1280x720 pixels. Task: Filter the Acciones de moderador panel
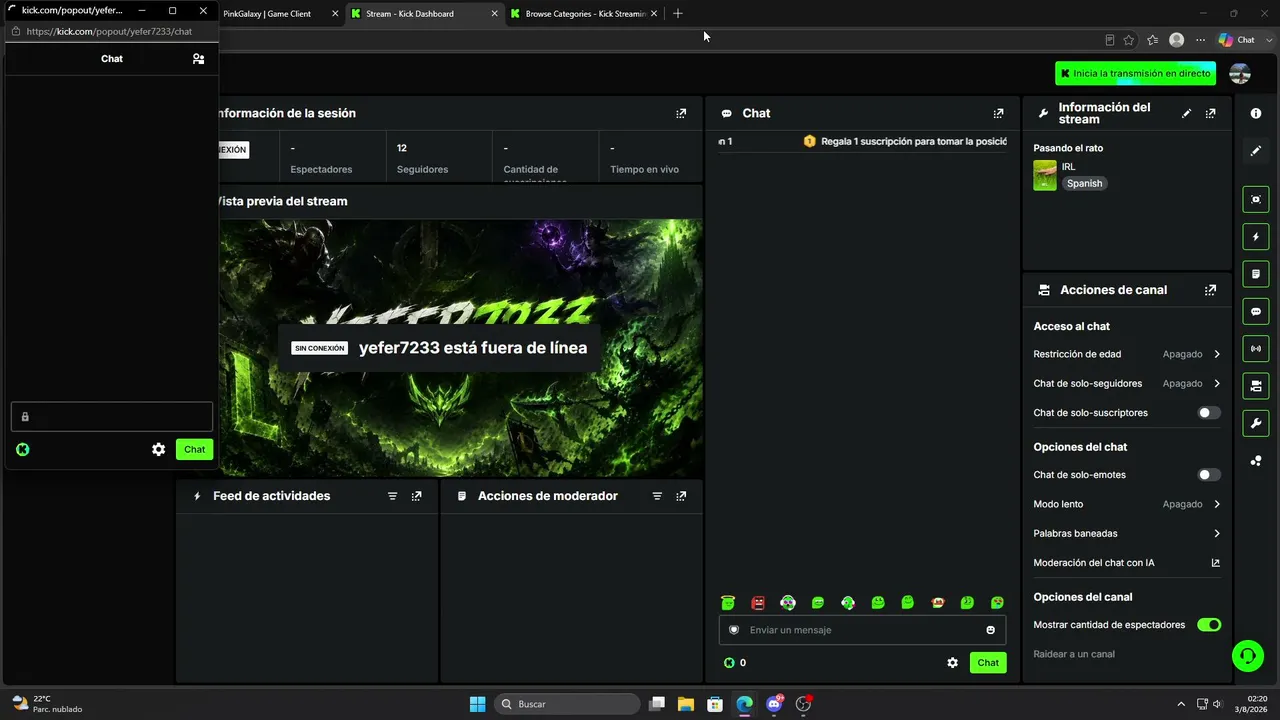[657, 496]
